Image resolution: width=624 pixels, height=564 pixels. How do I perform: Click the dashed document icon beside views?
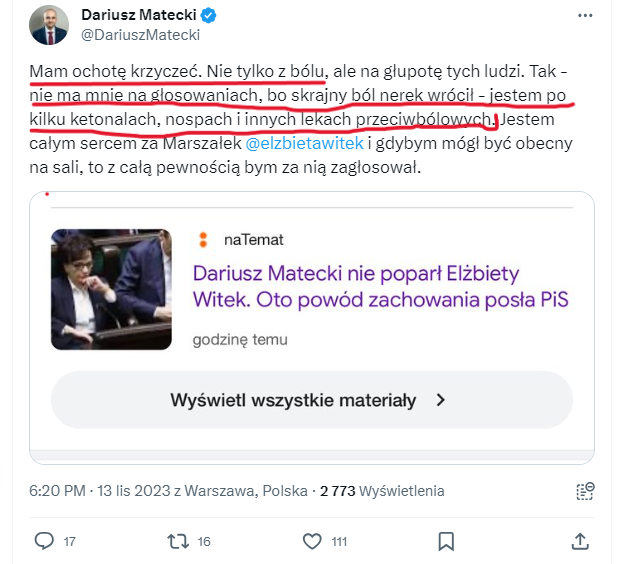[587, 491]
